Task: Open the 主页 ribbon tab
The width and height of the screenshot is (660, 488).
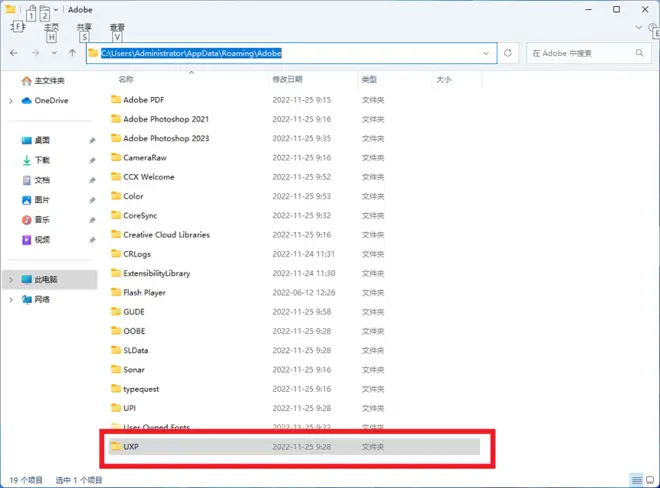Action: point(51,27)
